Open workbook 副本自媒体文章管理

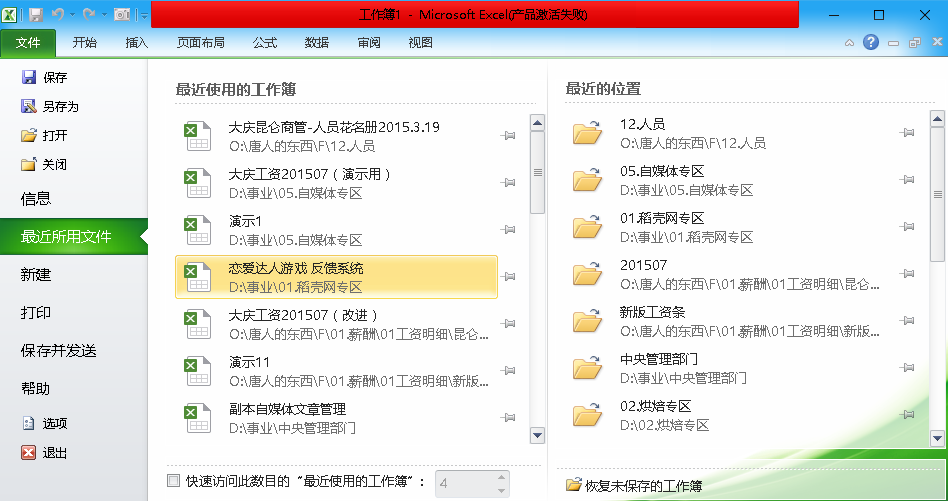click(x=336, y=419)
